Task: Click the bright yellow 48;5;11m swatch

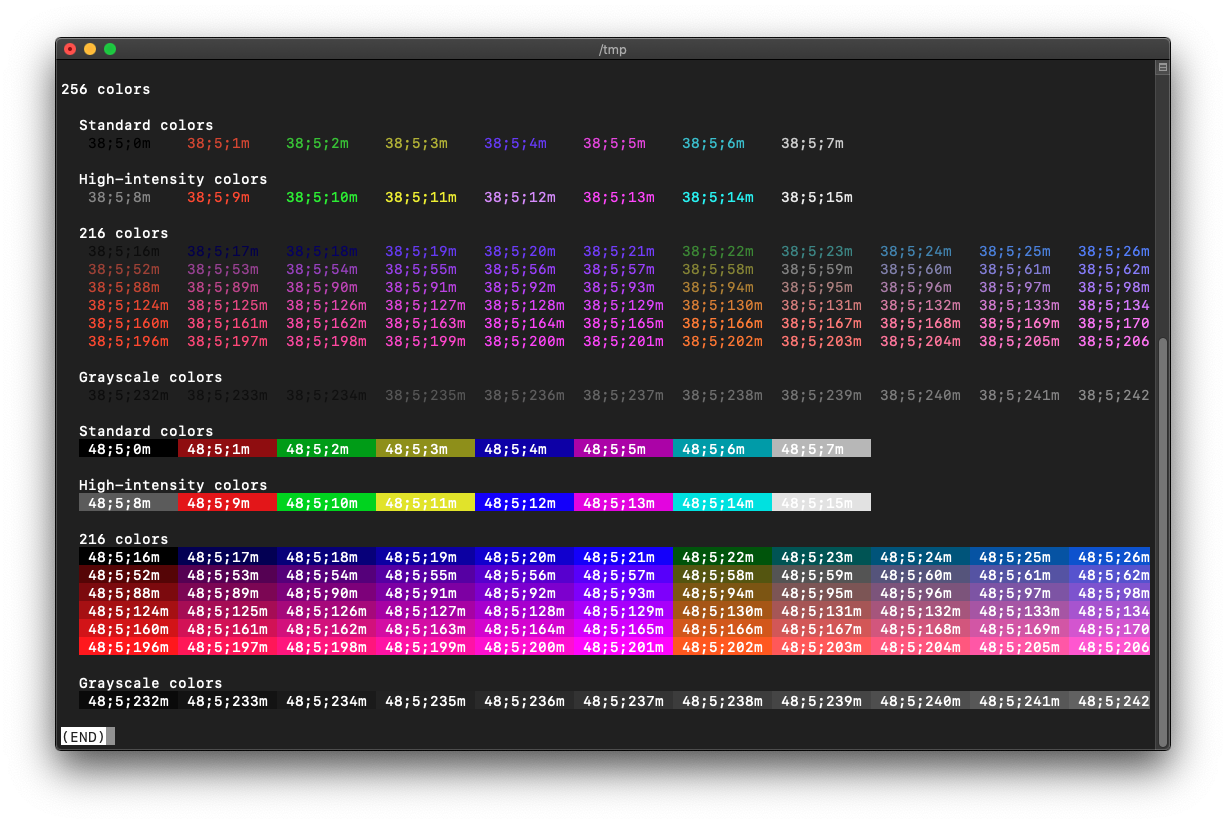Action: coord(425,503)
